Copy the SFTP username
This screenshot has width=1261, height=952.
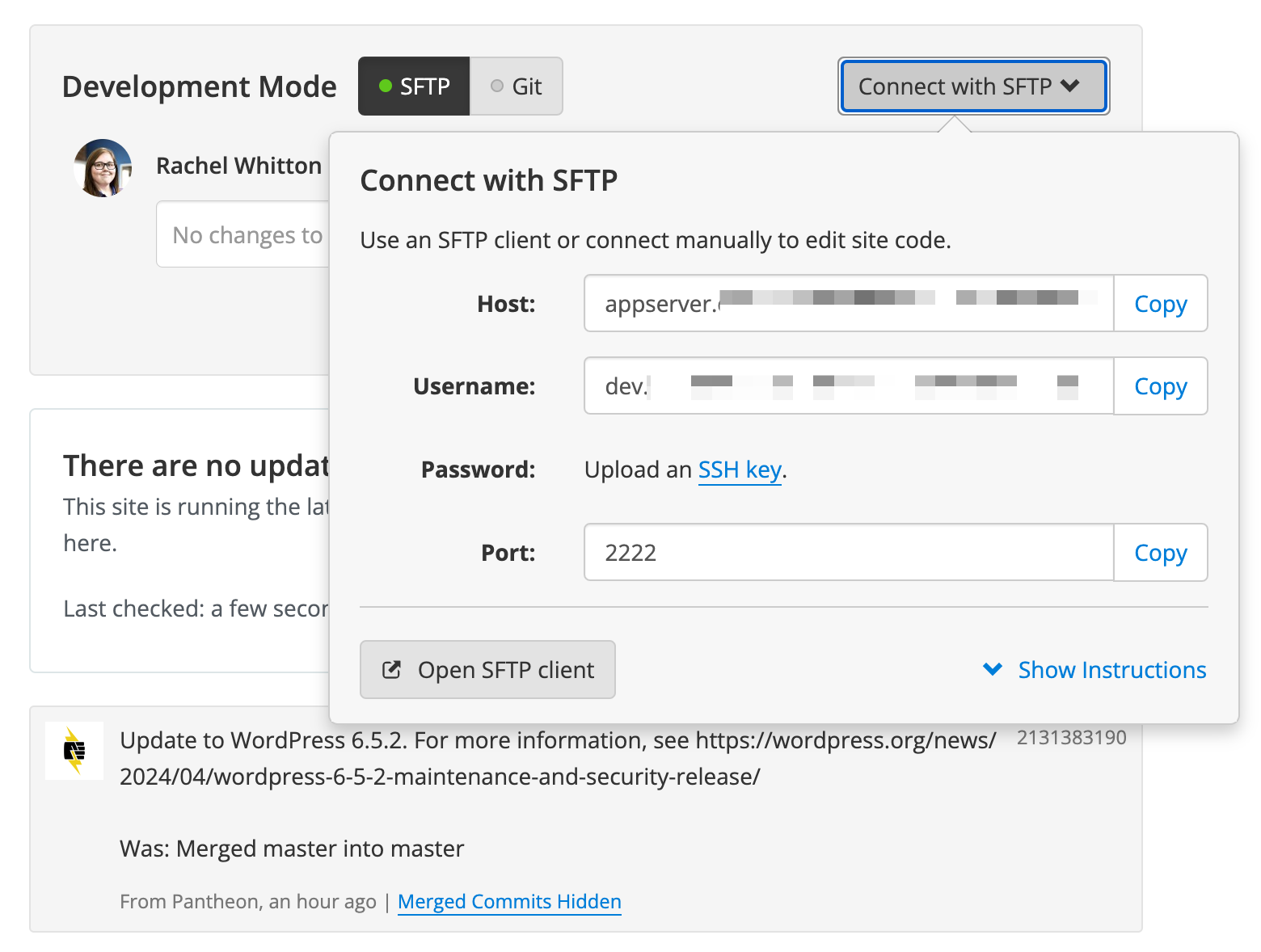pos(1160,385)
